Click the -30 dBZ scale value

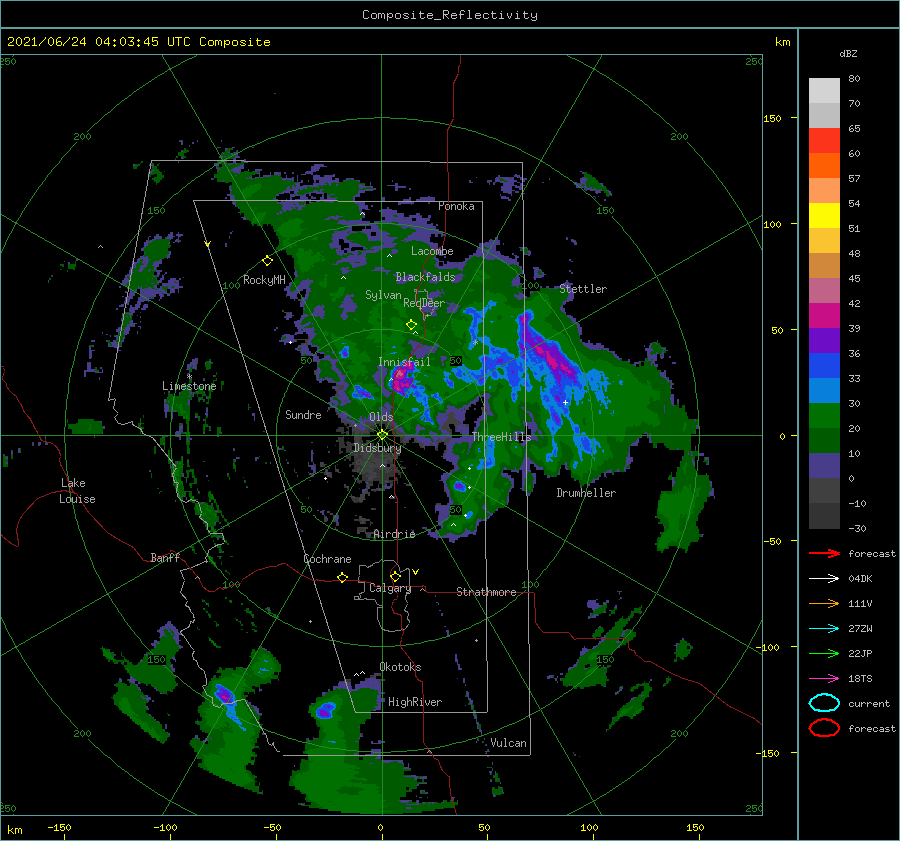click(857, 528)
